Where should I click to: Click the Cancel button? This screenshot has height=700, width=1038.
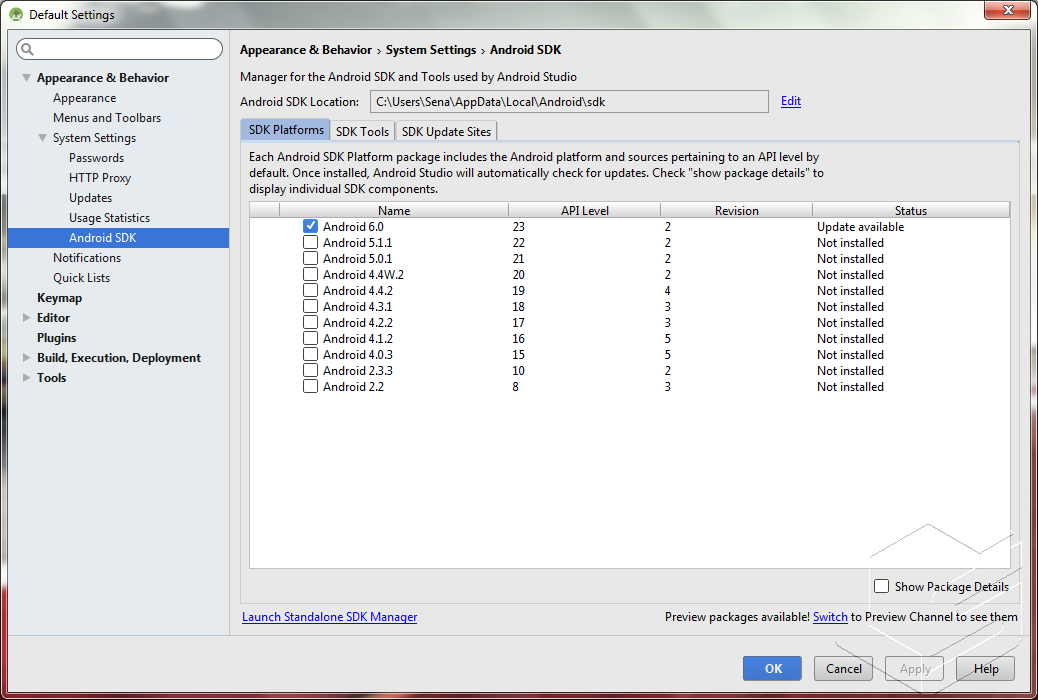[843, 668]
